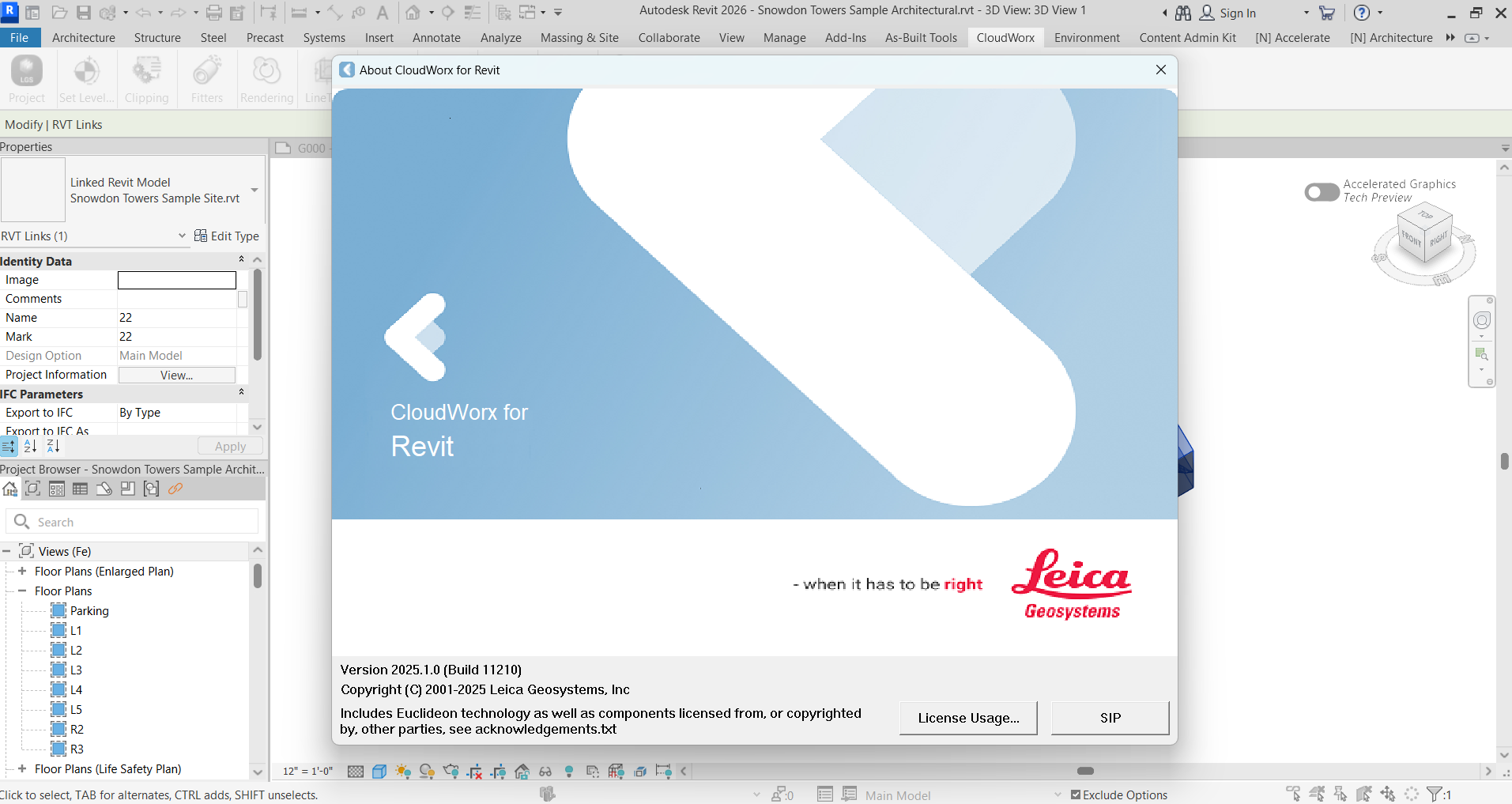Enable Reveal Hidden Elements lightbulb
The width and height of the screenshot is (1512, 804).
pyautogui.click(x=568, y=771)
